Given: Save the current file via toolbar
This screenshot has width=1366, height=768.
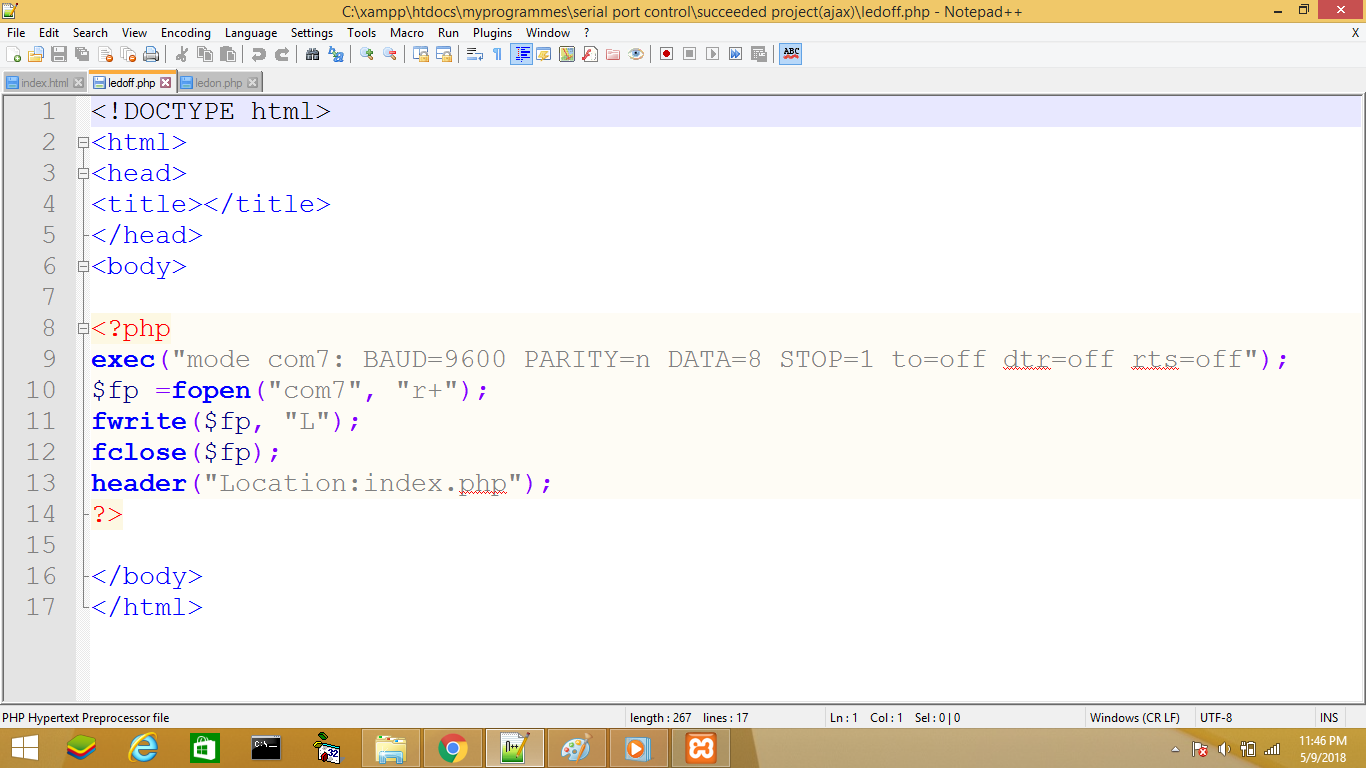Looking at the screenshot, I should pyautogui.click(x=59, y=54).
